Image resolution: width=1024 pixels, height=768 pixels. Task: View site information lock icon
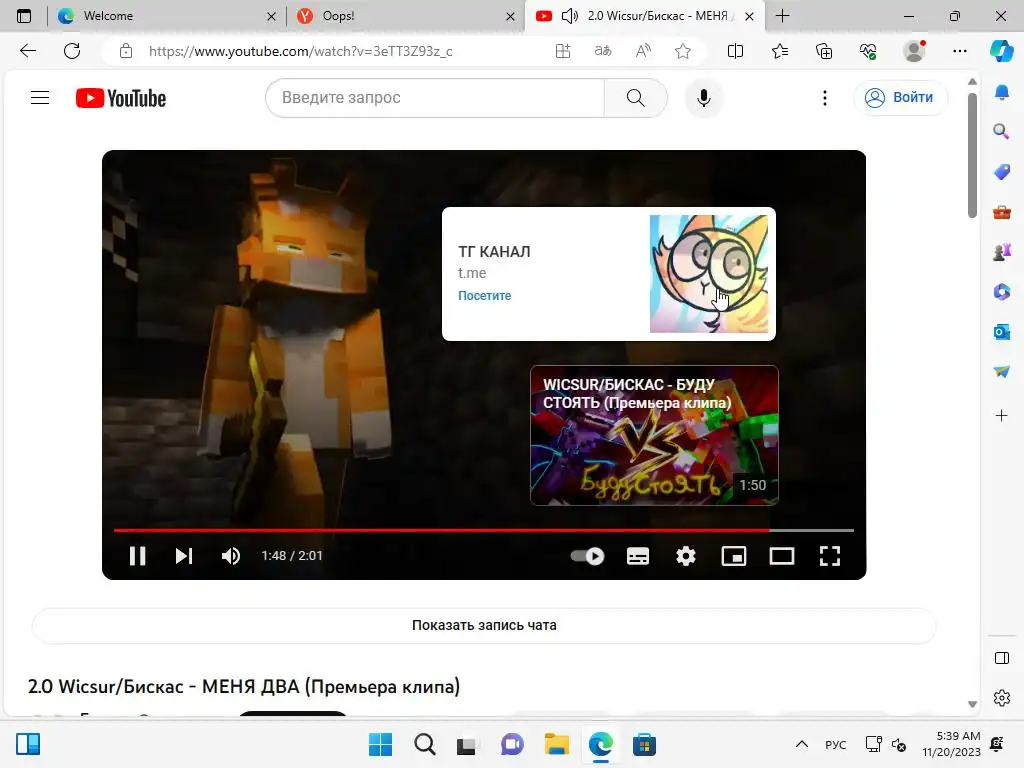[x=126, y=51]
